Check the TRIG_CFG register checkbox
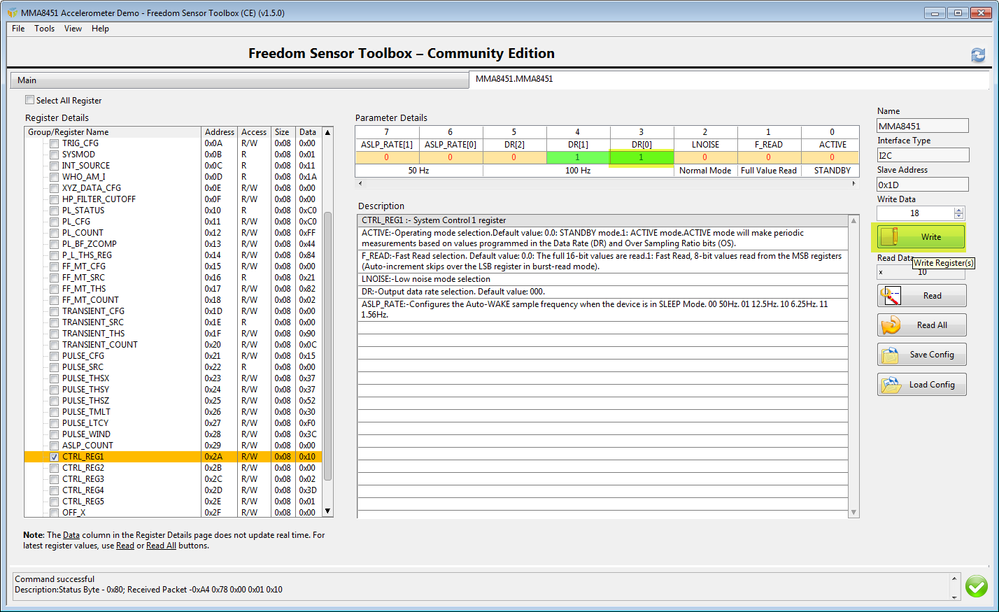This screenshot has height=612, width=999. click(x=54, y=144)
